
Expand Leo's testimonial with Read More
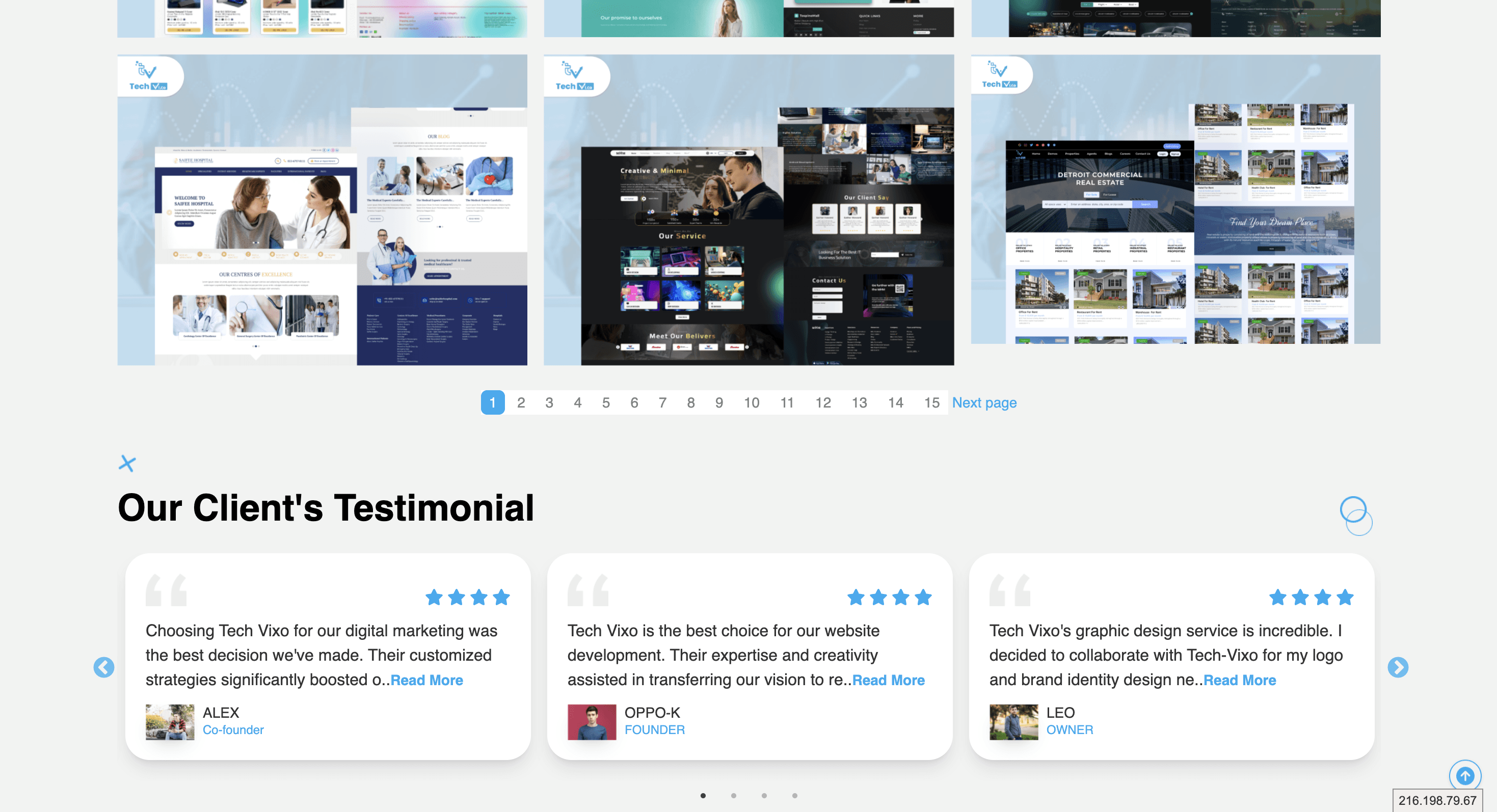[1240, 680]
